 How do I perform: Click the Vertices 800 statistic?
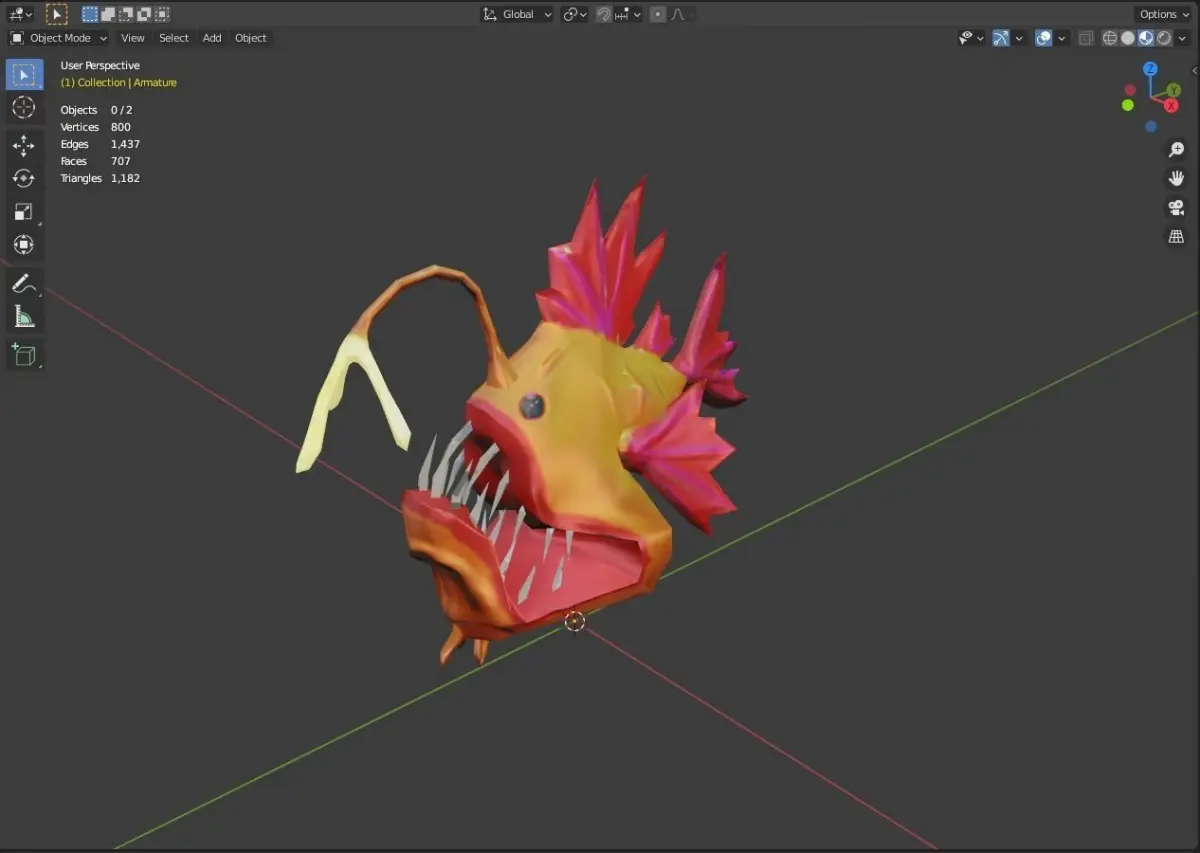96,127
